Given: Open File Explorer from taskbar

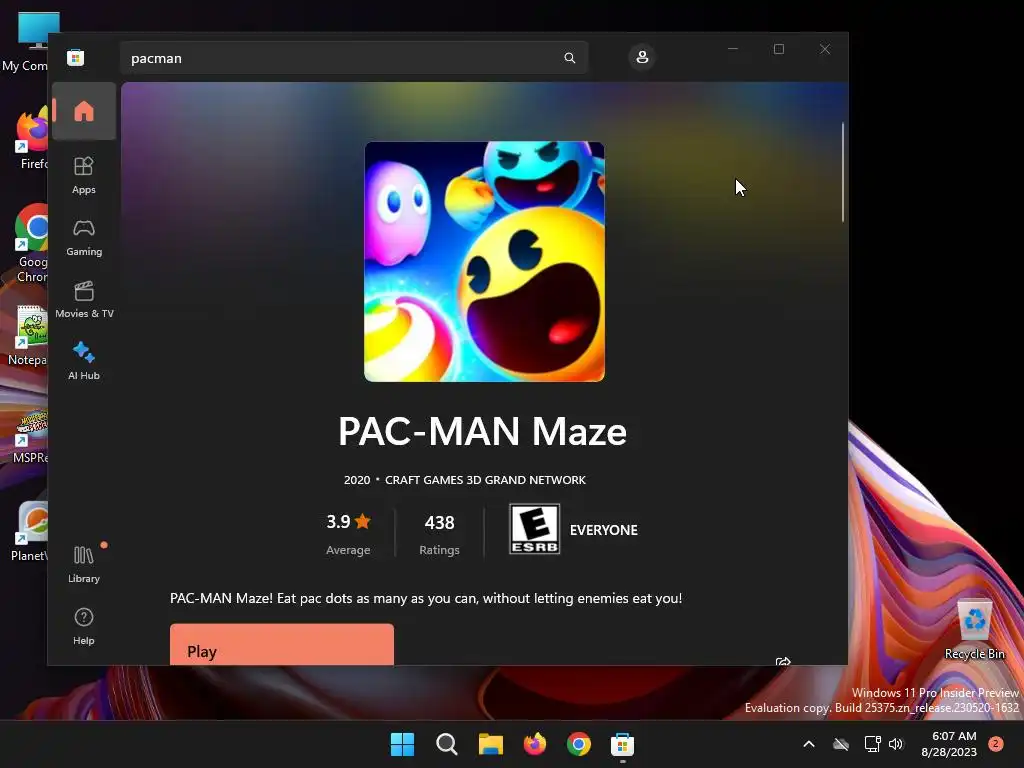Looking at the screenshot, I should point(490,744).
